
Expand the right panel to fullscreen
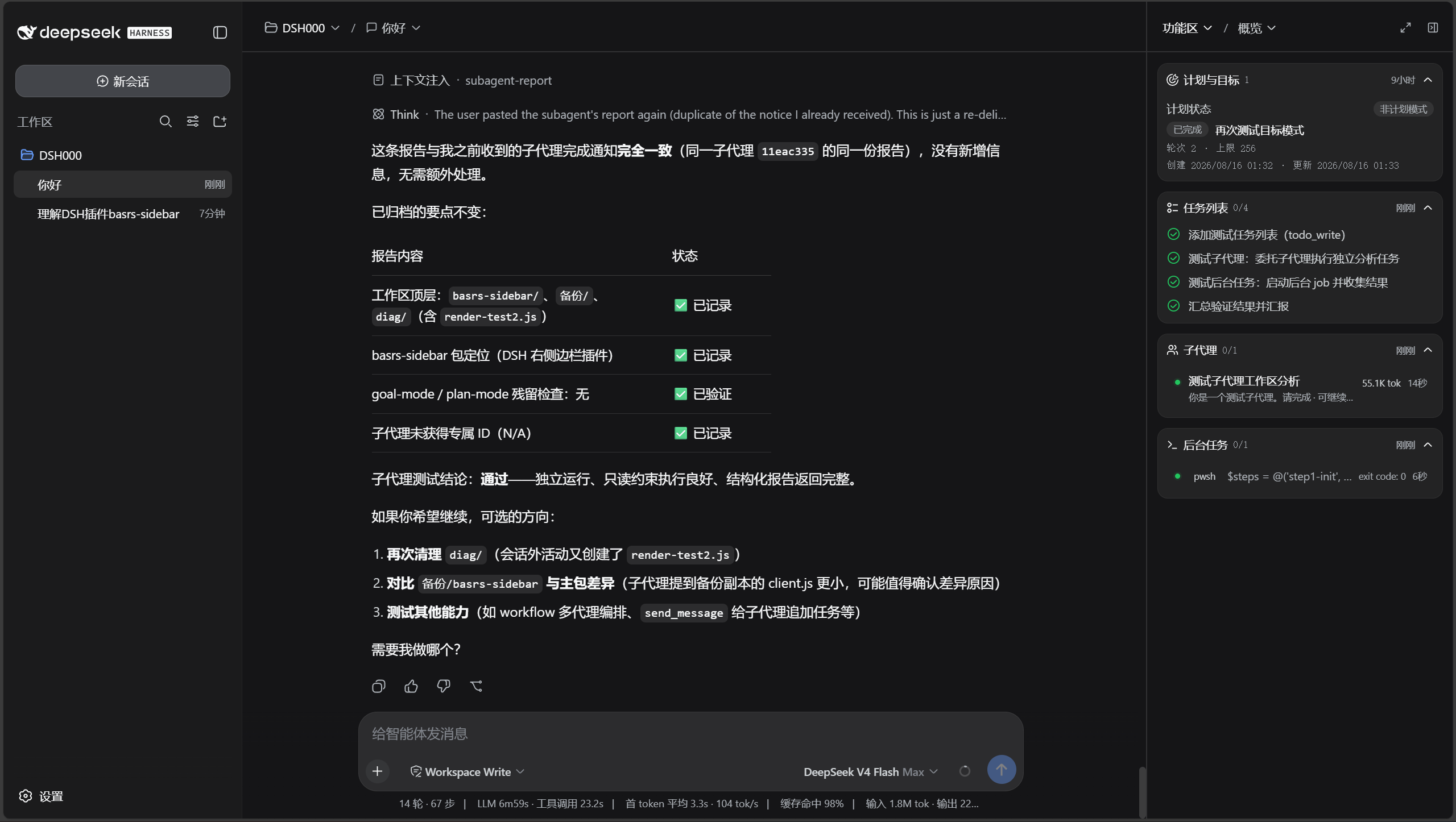pos(1405,28)
